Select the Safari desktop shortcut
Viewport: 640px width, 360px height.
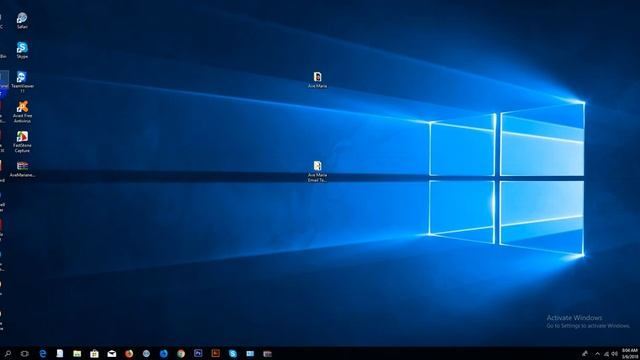(22, 21)
